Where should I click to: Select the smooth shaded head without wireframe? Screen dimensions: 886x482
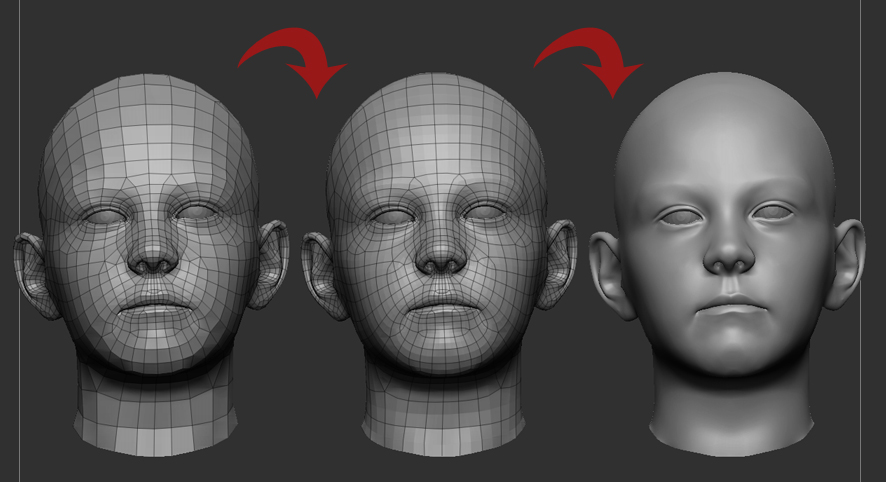pos(727,264)
